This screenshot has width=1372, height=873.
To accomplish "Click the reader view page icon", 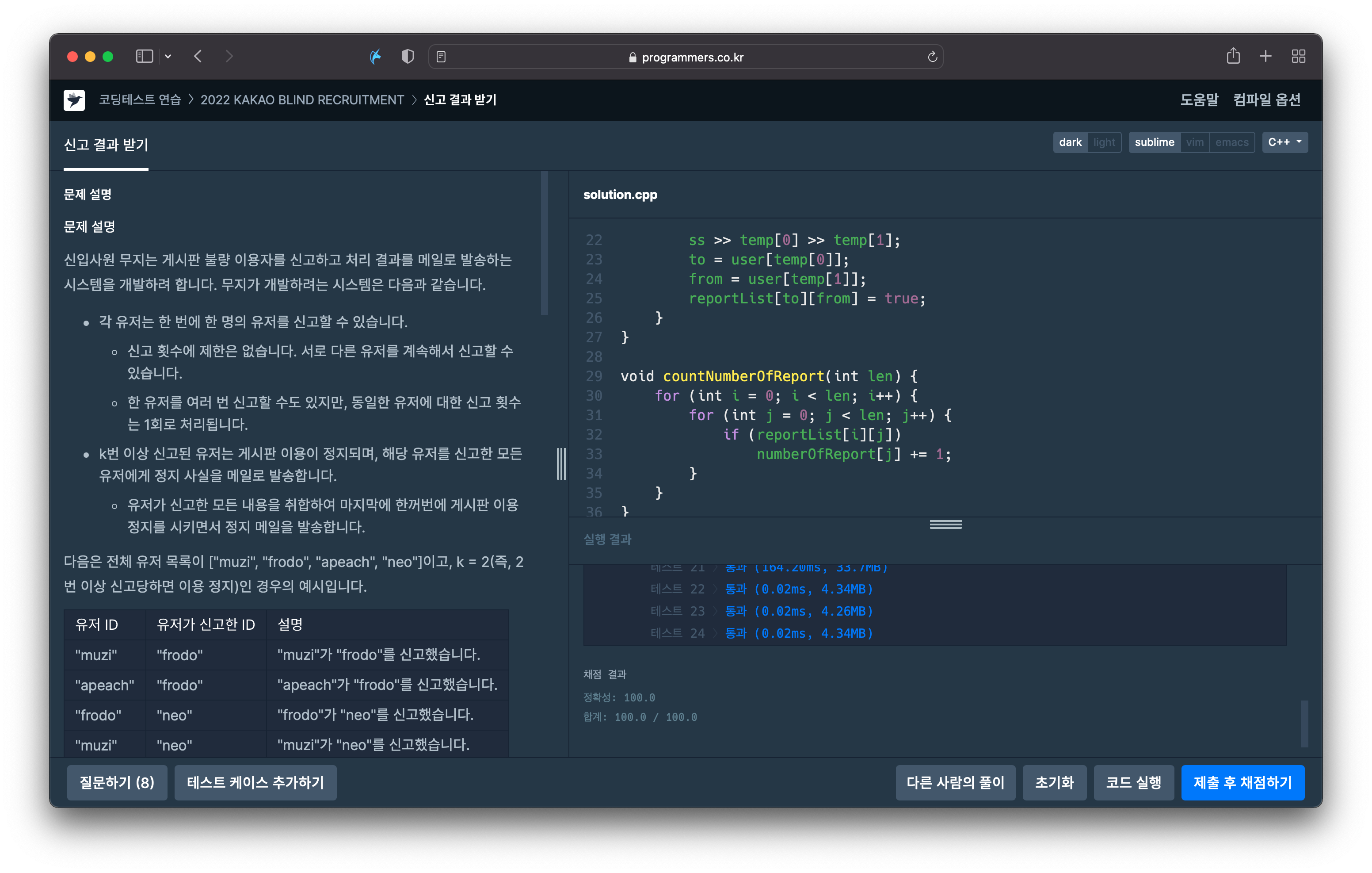I will [x=442, y=57].
